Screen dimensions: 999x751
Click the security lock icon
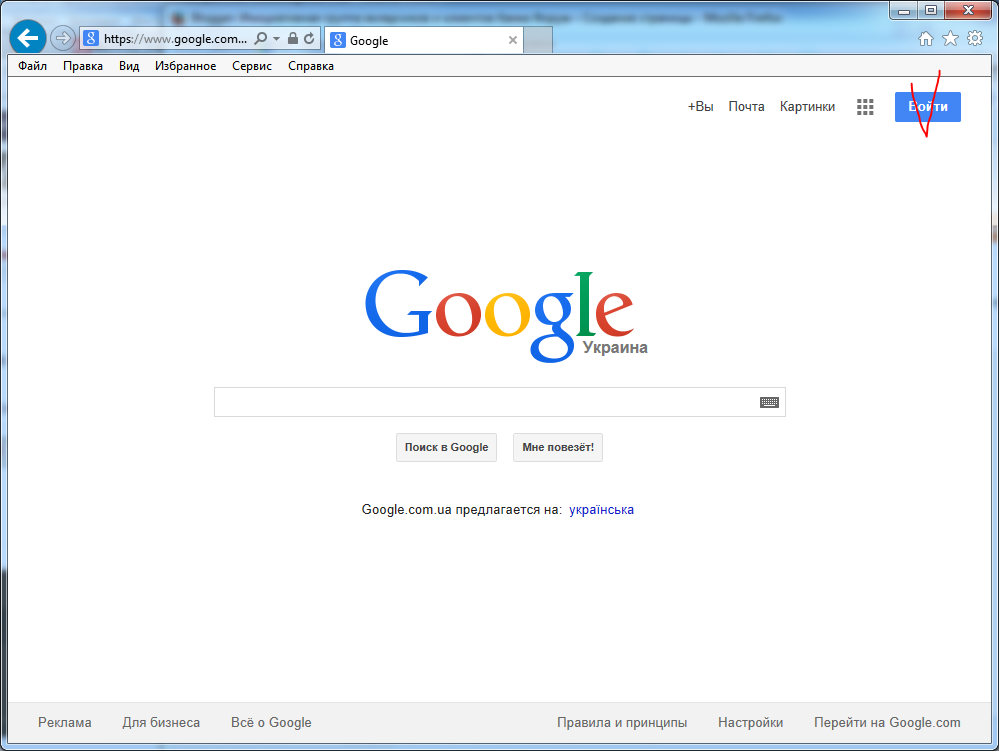[x=292, y=38]
